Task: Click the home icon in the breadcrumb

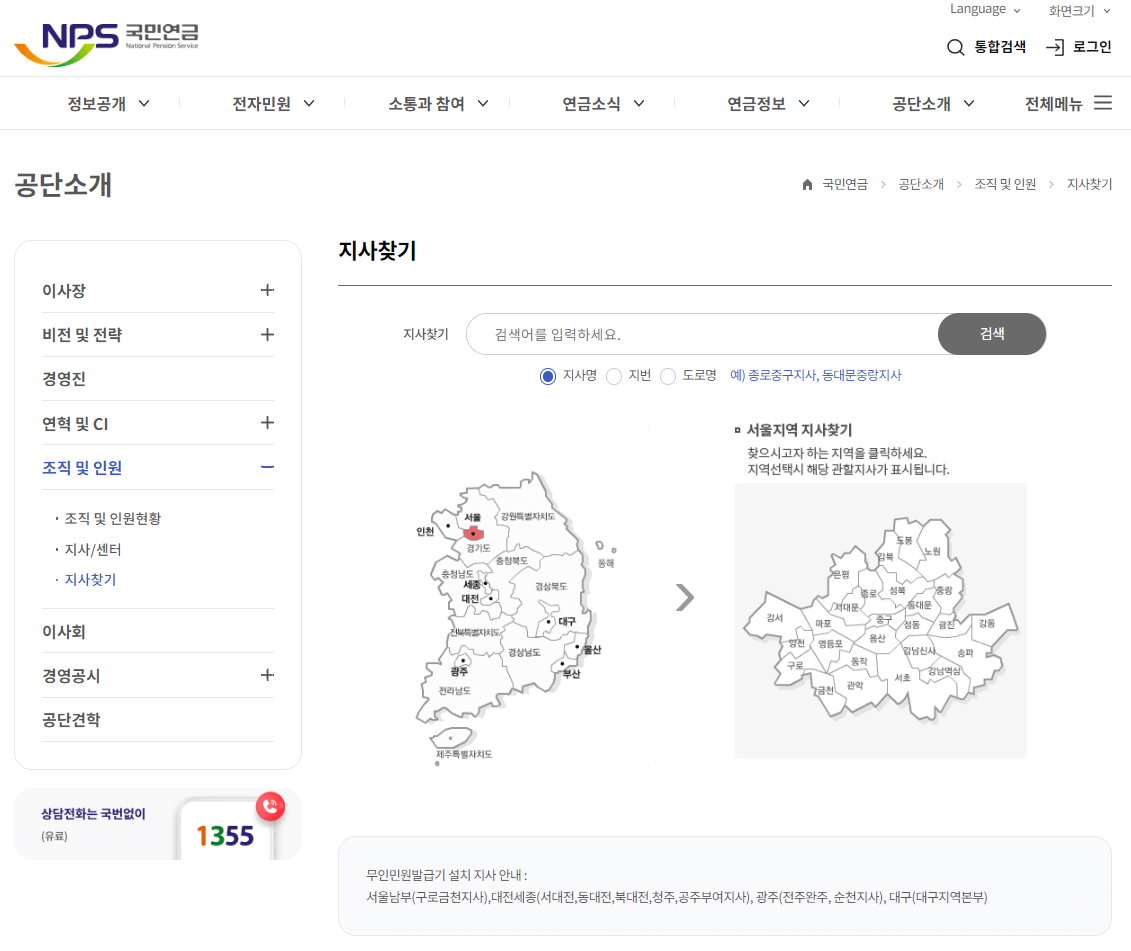Action: (807, 184)
